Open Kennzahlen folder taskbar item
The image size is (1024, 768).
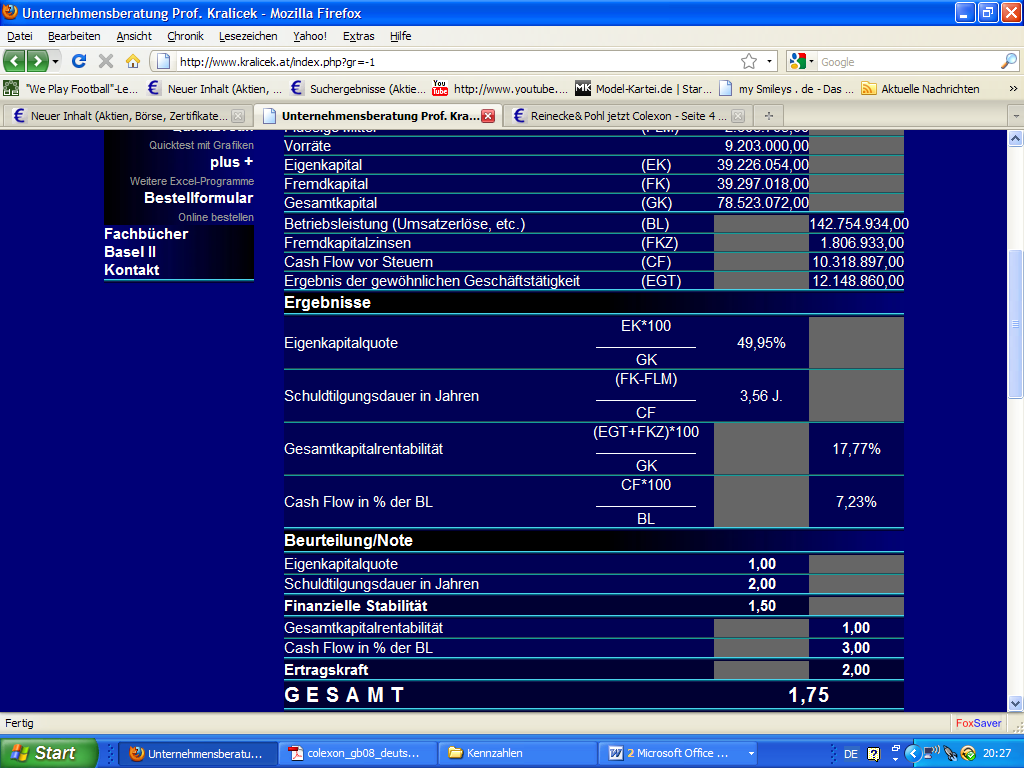[x=516, y=753]
